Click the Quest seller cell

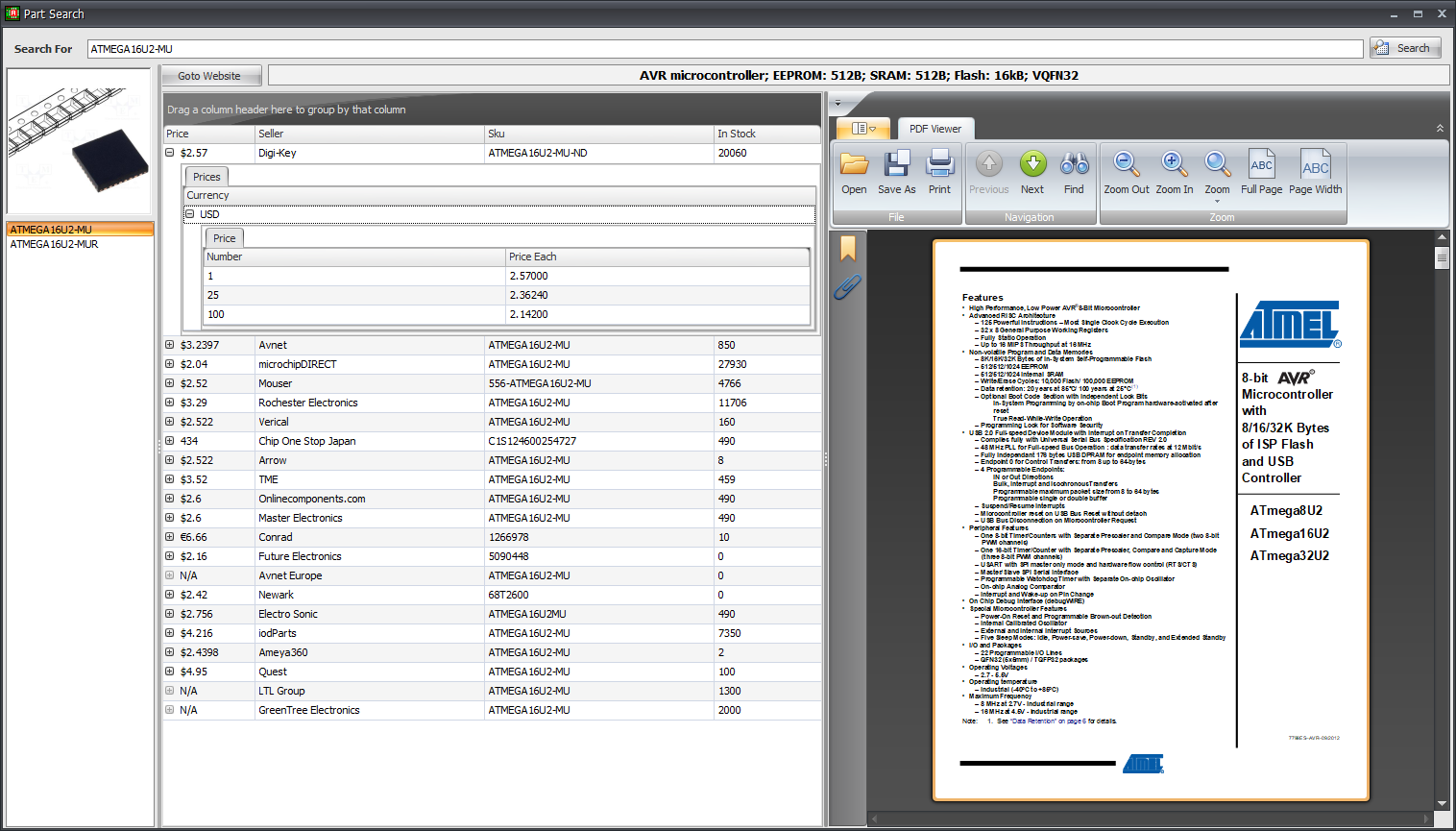[370, 672]
